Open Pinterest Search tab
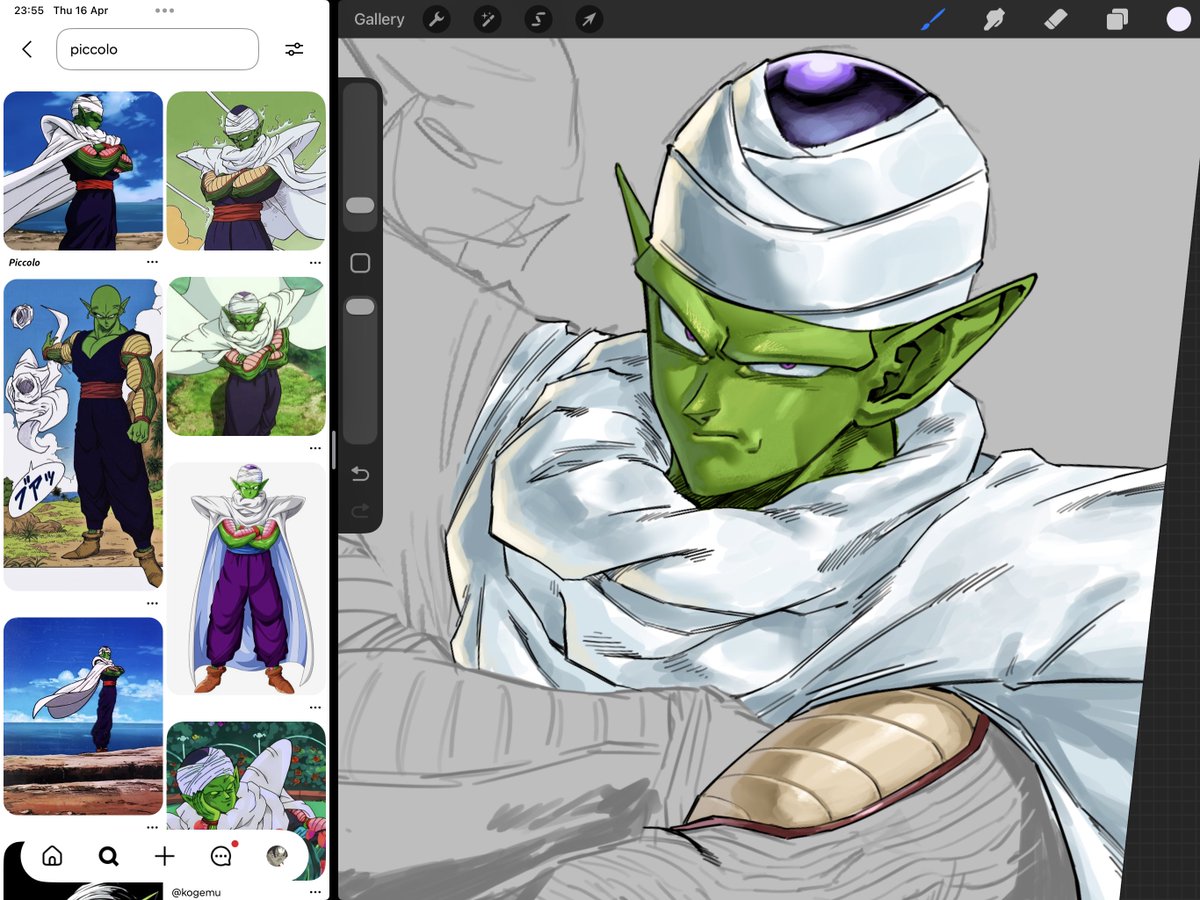 [108, 856]
